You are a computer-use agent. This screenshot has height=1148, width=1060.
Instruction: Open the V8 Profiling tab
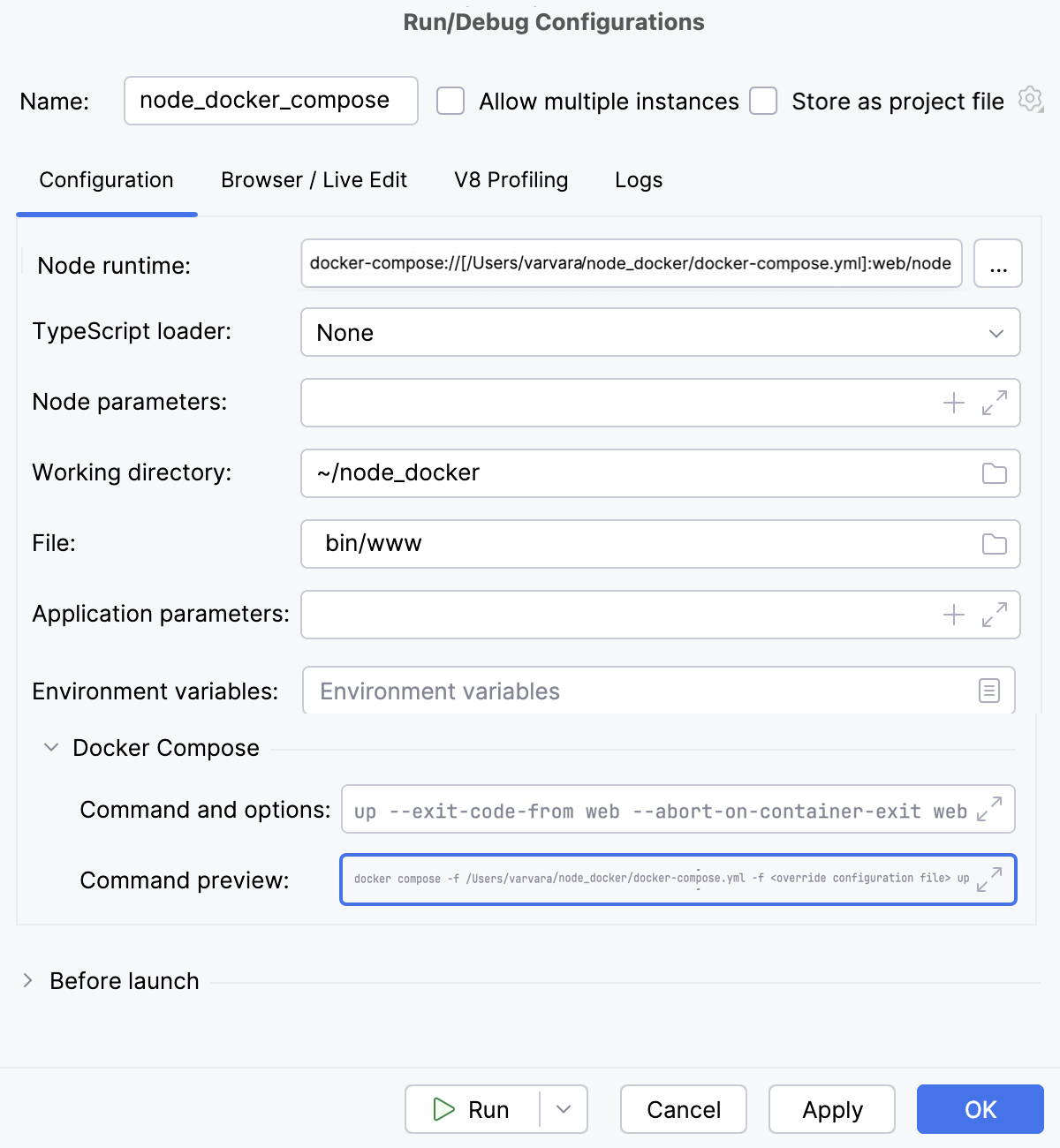pyautogui.click(x=511, y=180)
